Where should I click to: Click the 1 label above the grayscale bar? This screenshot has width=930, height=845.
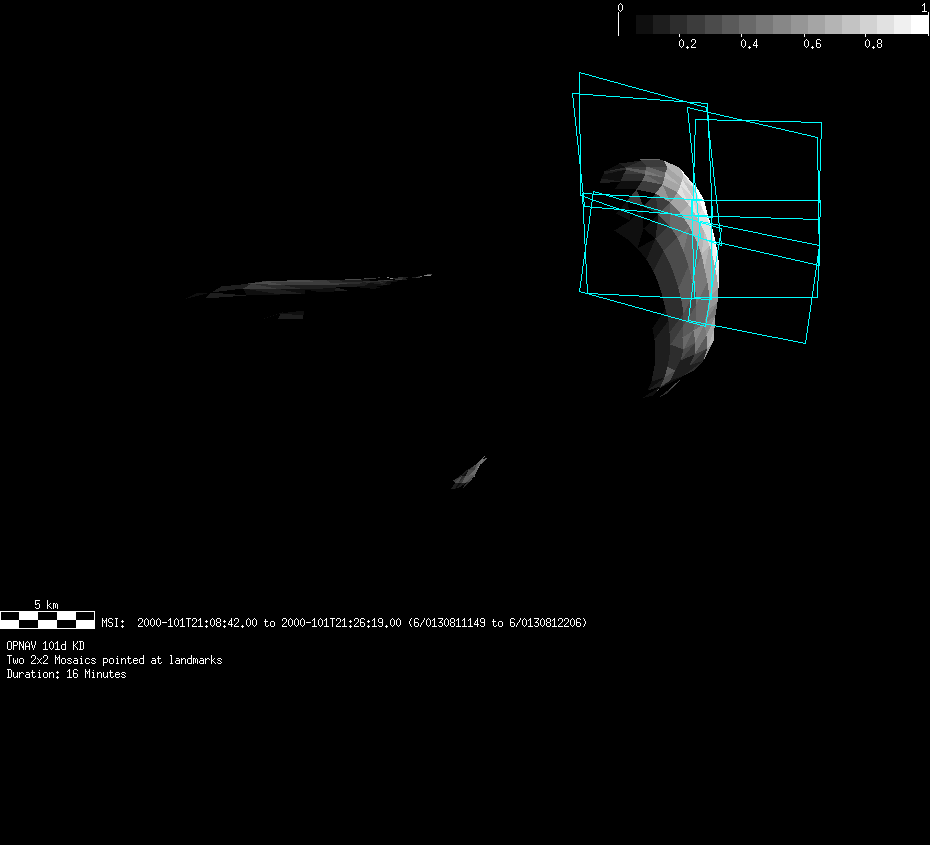tap(924, 7)
